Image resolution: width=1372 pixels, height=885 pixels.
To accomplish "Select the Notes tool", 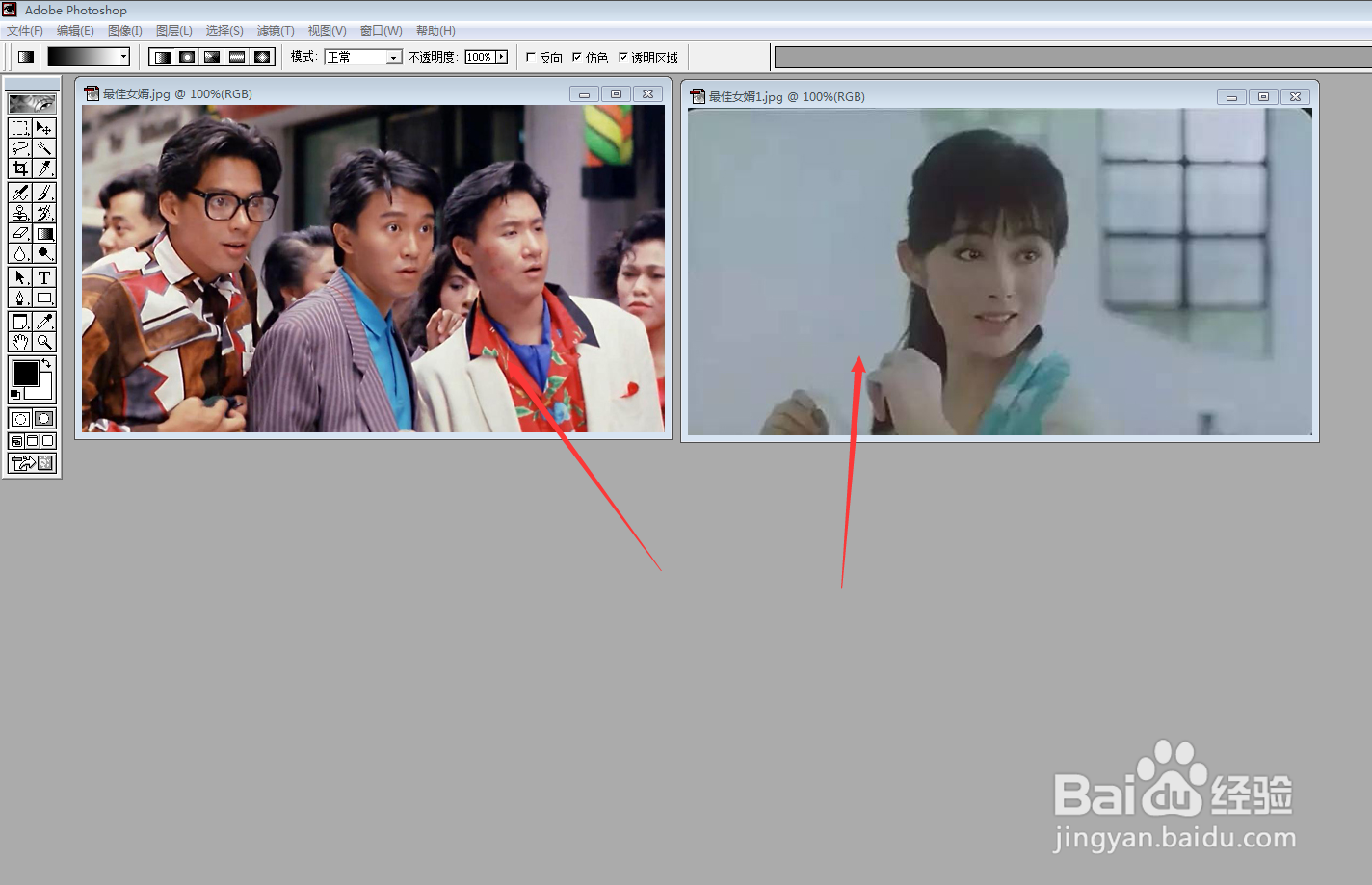I will tap(20, 322).
